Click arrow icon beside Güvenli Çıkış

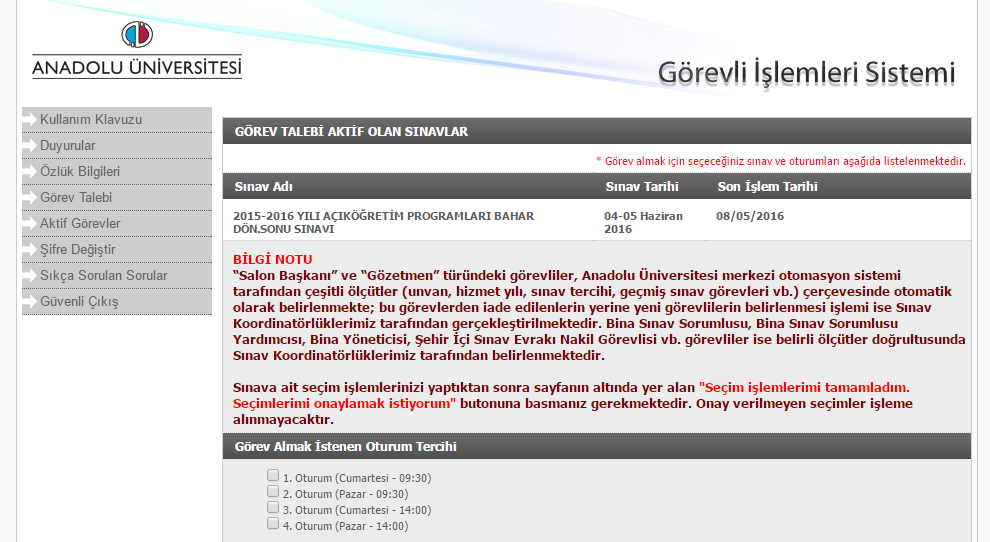[30, 301]
